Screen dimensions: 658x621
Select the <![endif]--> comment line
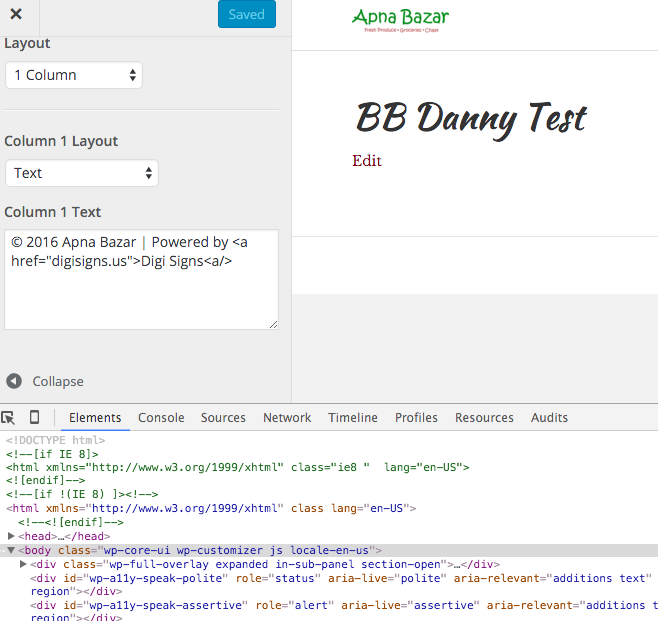45,480
